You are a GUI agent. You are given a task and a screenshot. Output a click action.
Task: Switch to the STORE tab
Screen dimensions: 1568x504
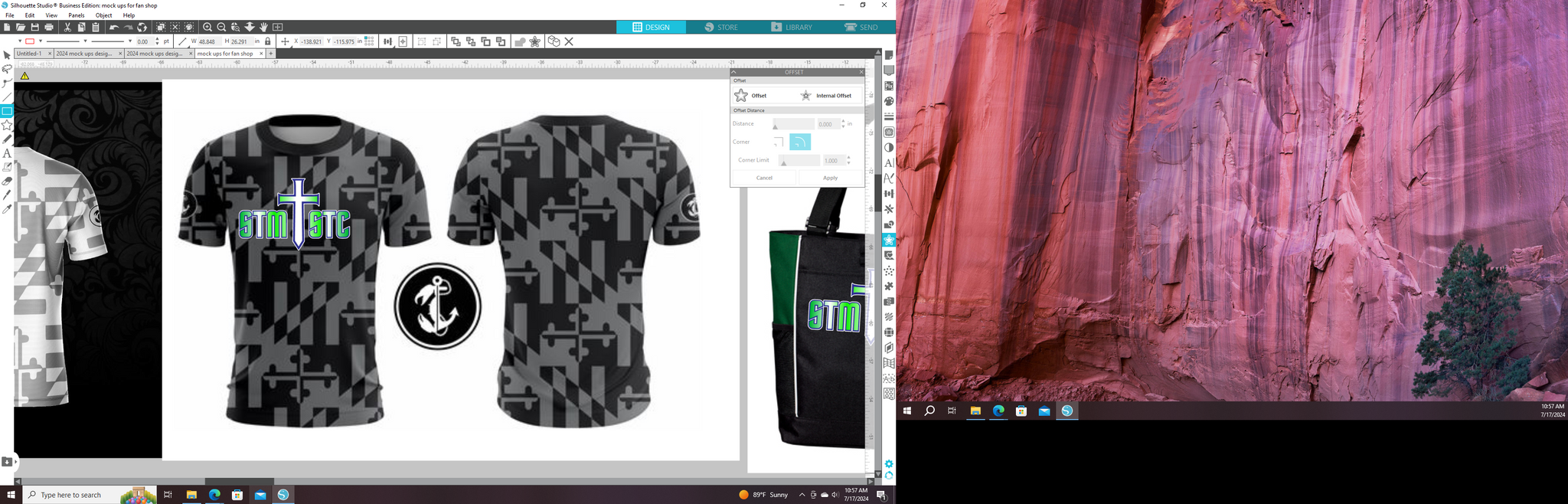(721, 27)
